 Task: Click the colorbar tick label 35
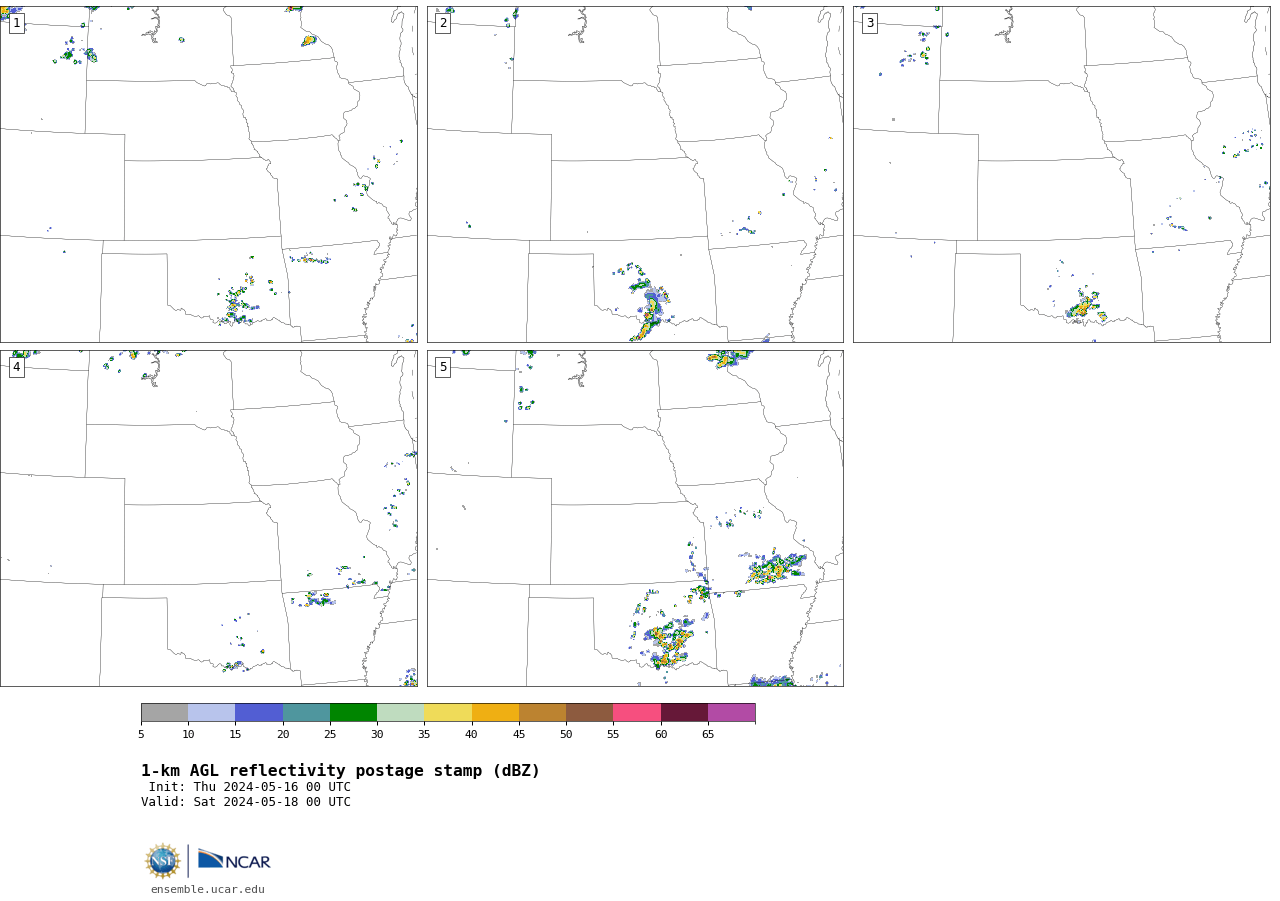(424, 735)
